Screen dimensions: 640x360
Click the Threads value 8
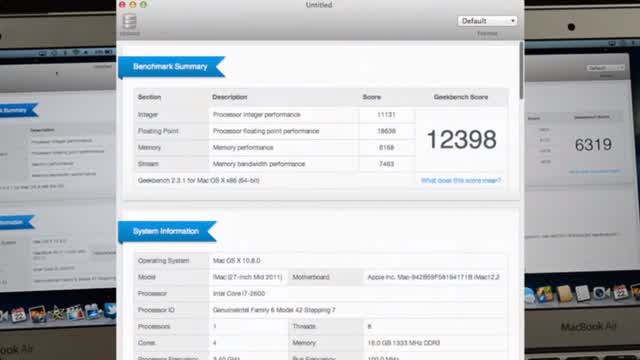[369, 327]
